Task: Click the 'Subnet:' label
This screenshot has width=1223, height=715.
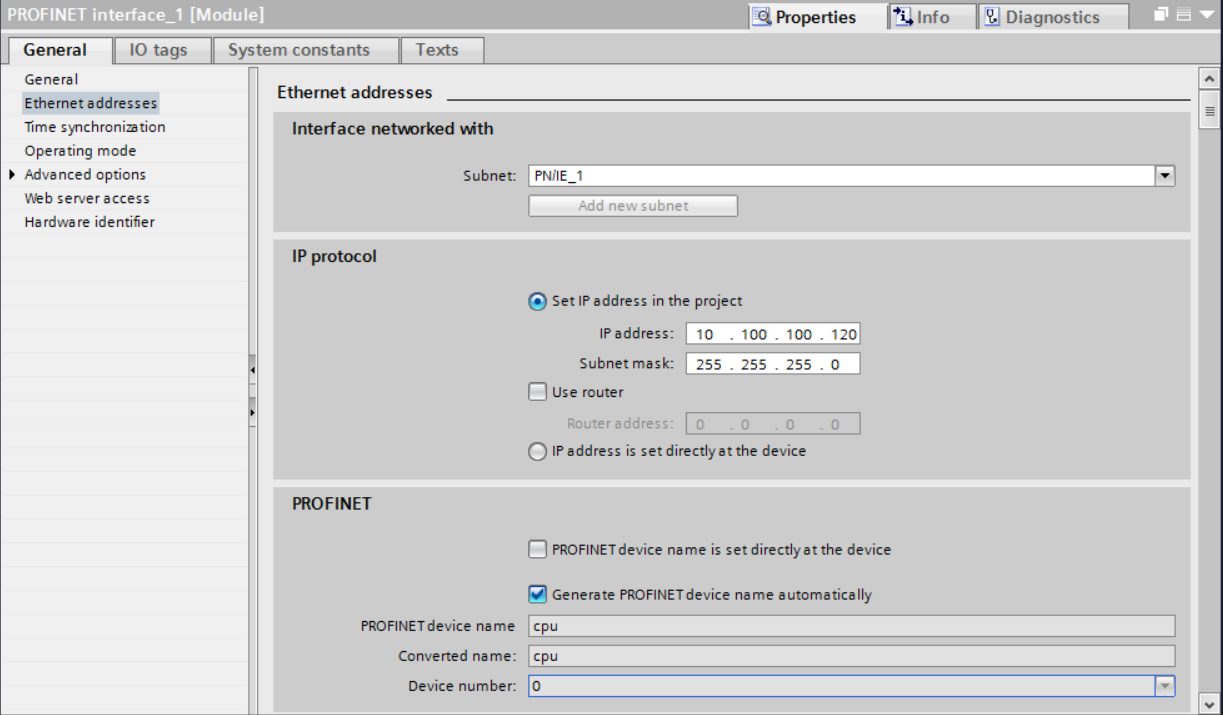Action: pos(489,176)
